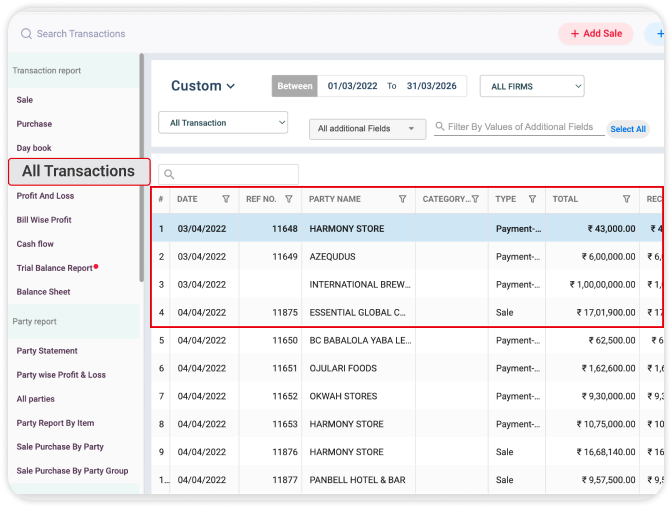Select the ESSENTIAL GLOBAL C... sale row
The image size is (672, 508).
pos(407,312)
